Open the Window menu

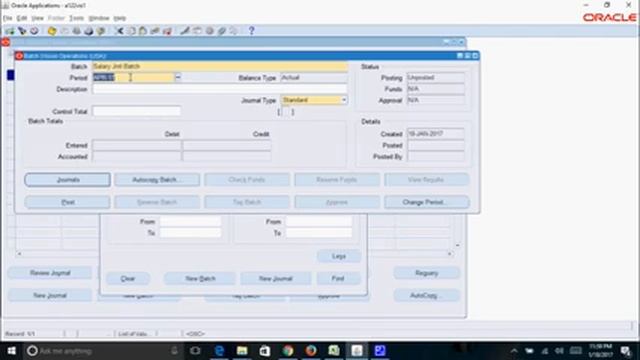pos(99,18)
